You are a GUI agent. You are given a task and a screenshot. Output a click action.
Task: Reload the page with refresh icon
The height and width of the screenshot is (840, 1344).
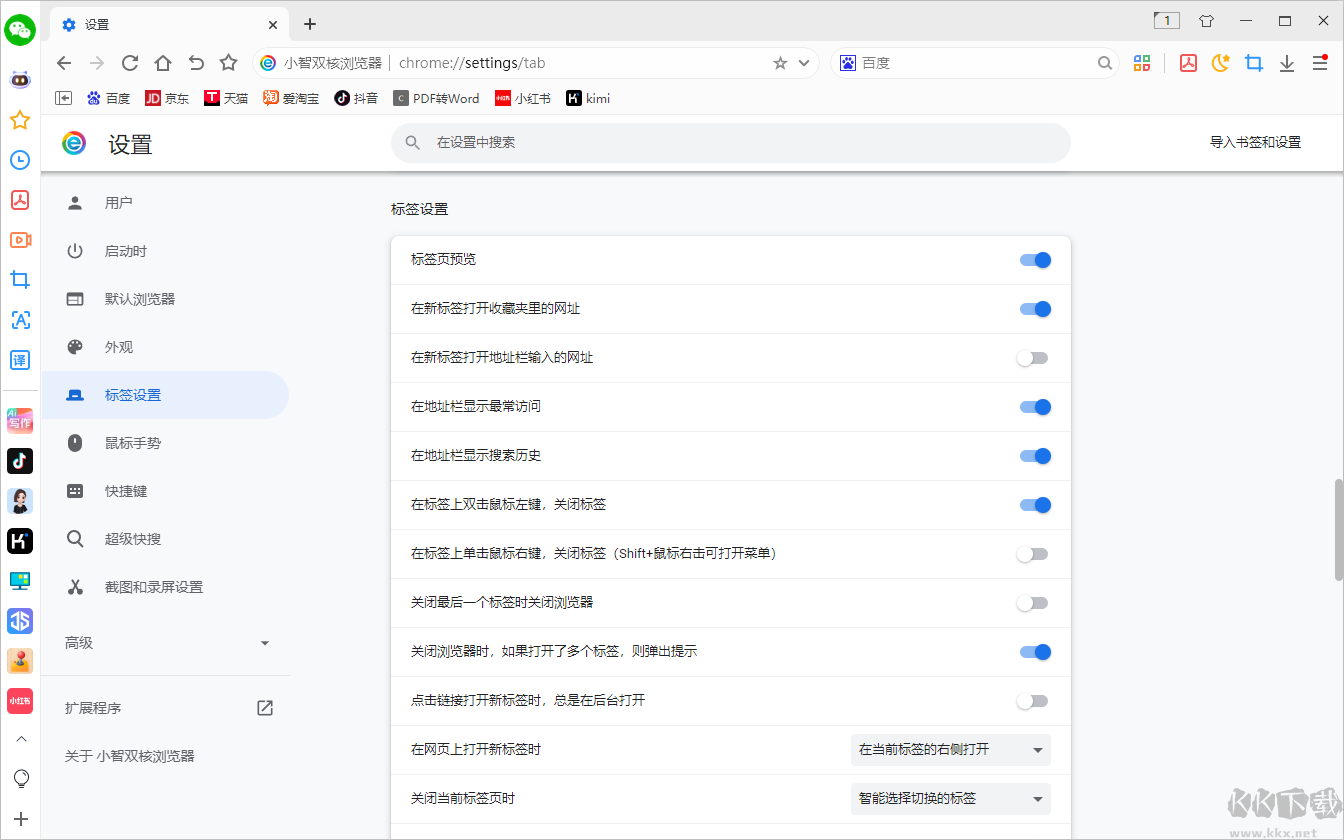click(x=130, y=63)
